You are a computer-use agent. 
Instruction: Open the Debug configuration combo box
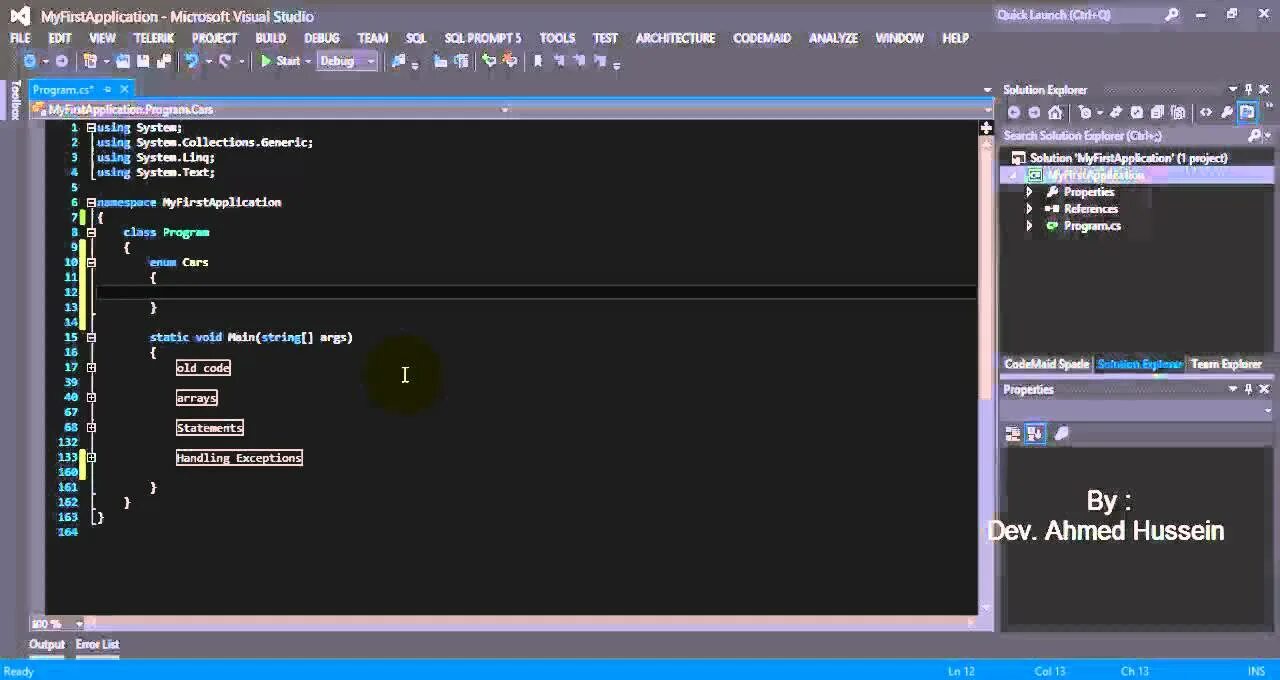346,61
